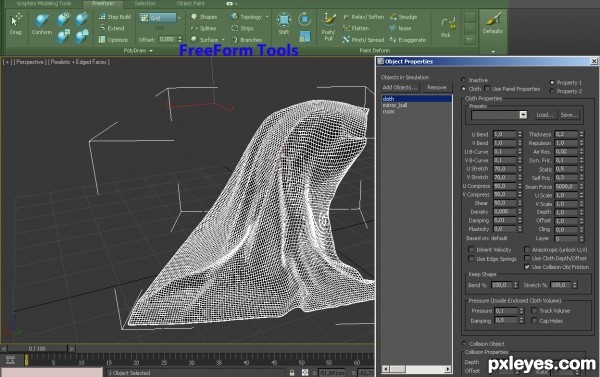Click the Step Build tool

[115, 17]
